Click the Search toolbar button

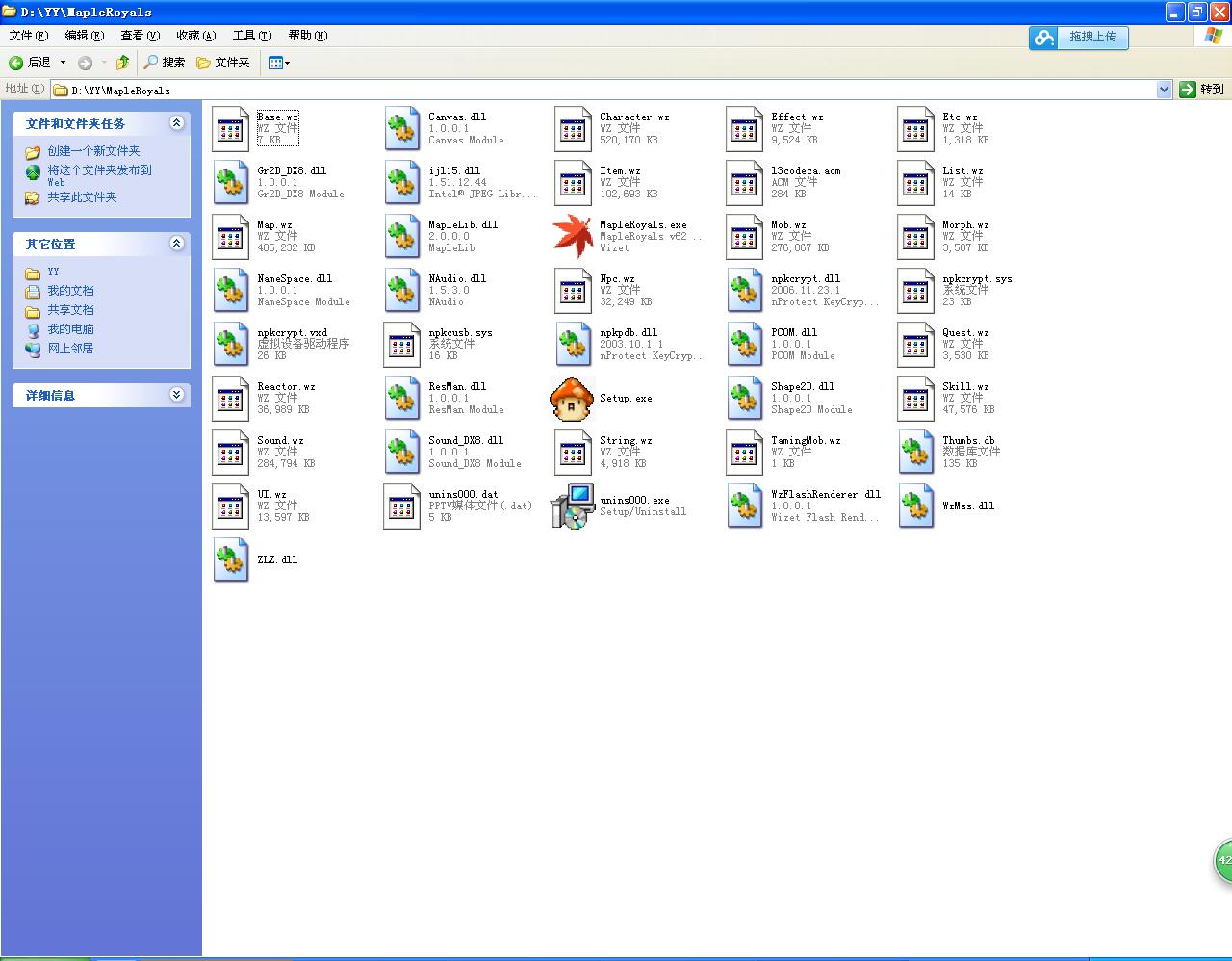[164, 63]
